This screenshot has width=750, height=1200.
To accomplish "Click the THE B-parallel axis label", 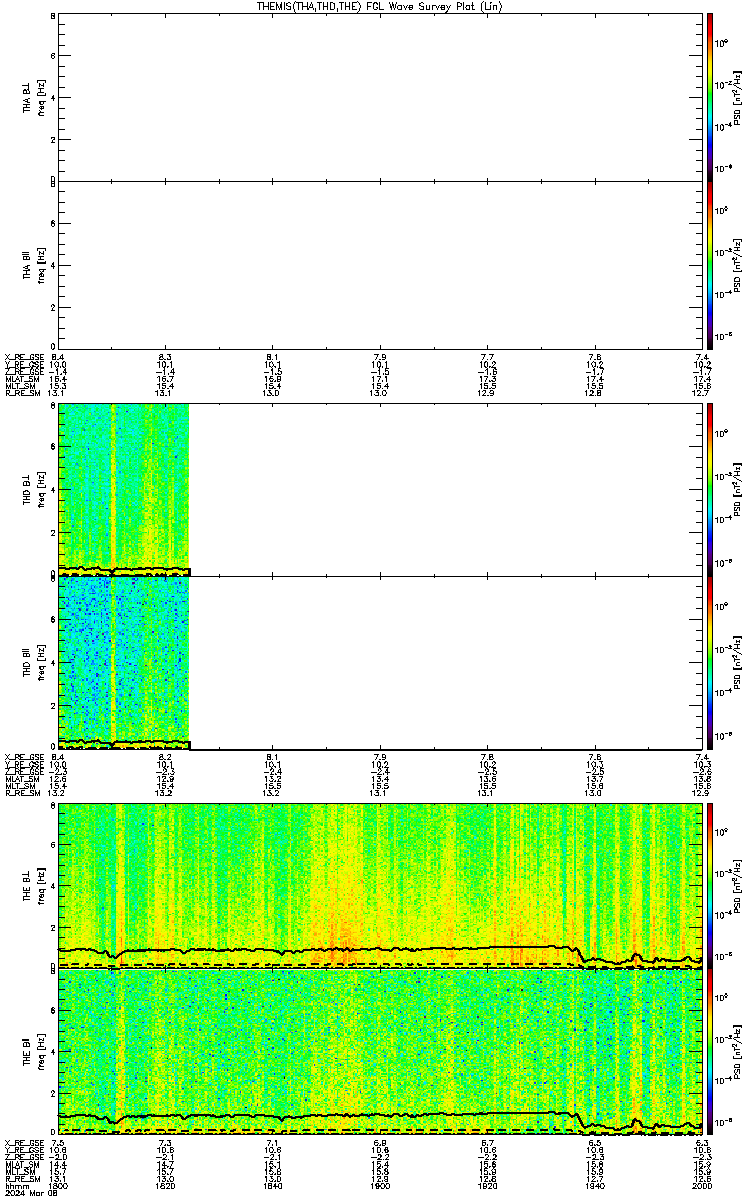I will click(x=29, y=1050).
